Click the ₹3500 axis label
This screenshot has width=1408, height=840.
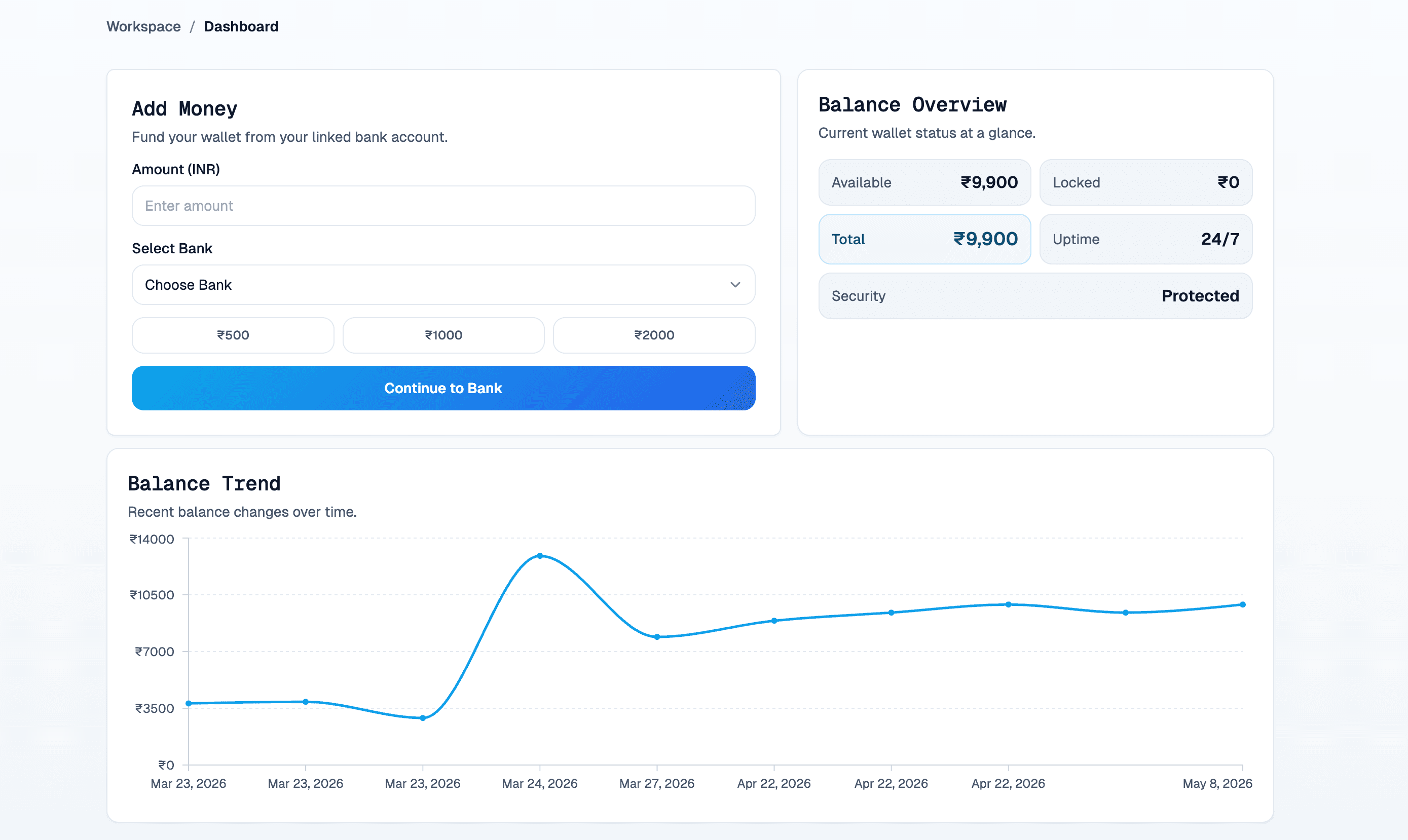point(155,708)
